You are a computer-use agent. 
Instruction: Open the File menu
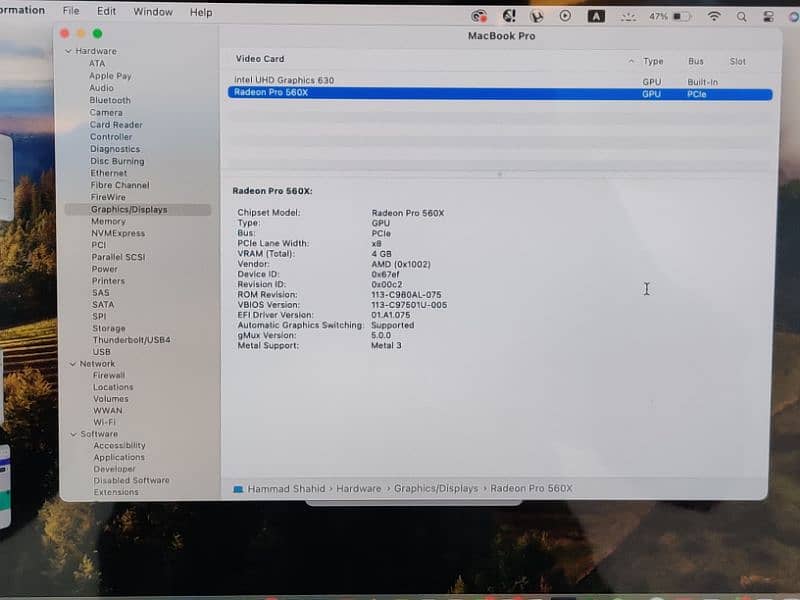(x=71, y=12)
